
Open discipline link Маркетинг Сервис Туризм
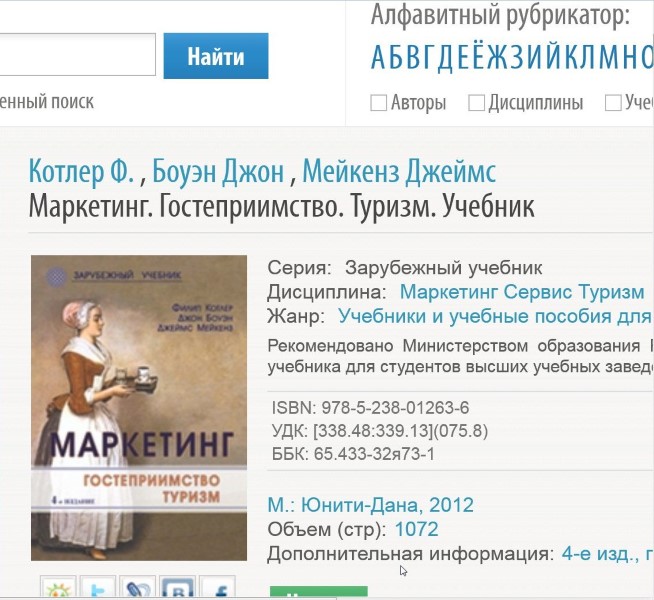pos(522,292)
